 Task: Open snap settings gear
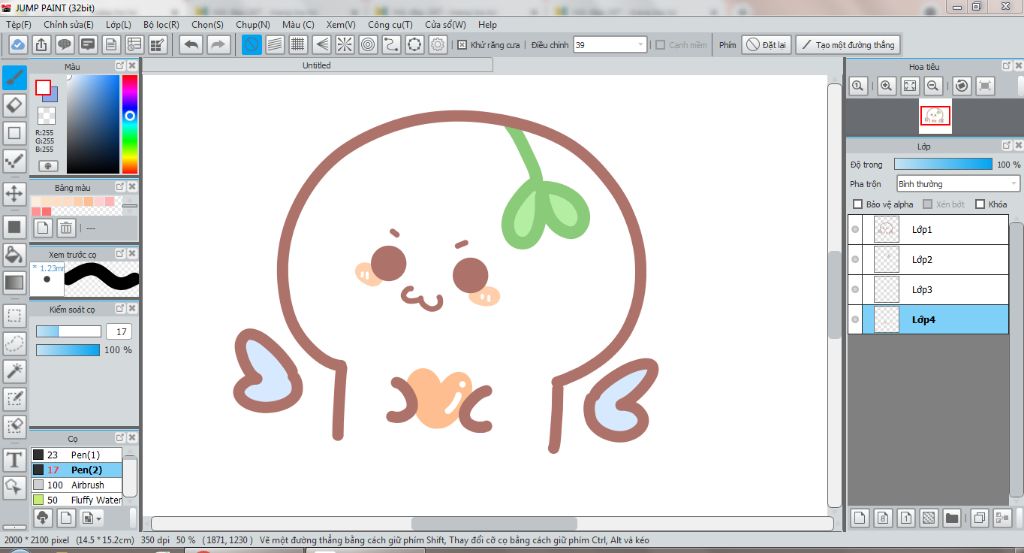click(438, 44)
